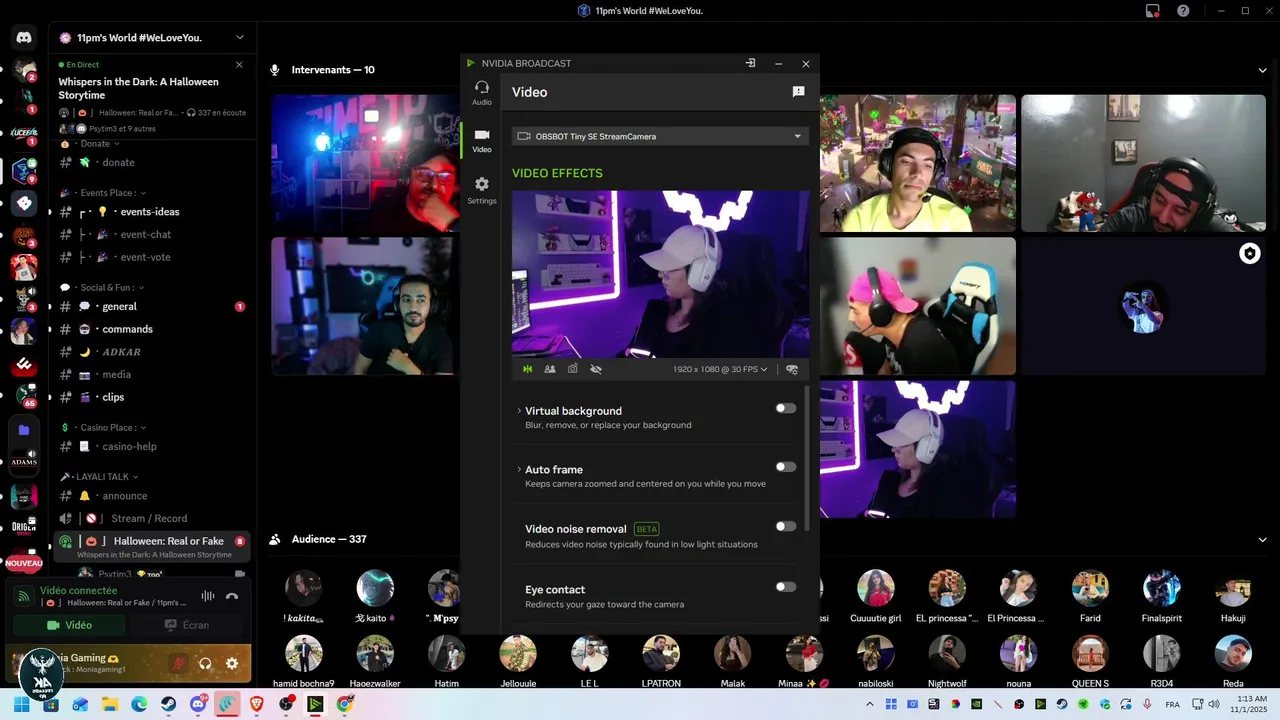Open the Windows Start menu

point(21,704)
